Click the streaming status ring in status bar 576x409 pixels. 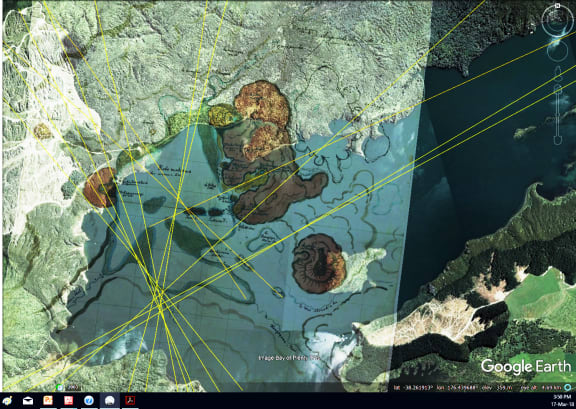(568, 387)
